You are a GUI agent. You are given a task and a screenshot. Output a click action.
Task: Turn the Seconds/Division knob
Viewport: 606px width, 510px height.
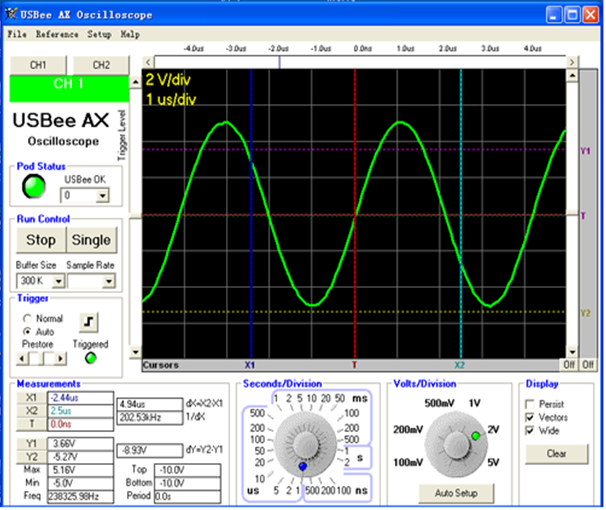303,441
